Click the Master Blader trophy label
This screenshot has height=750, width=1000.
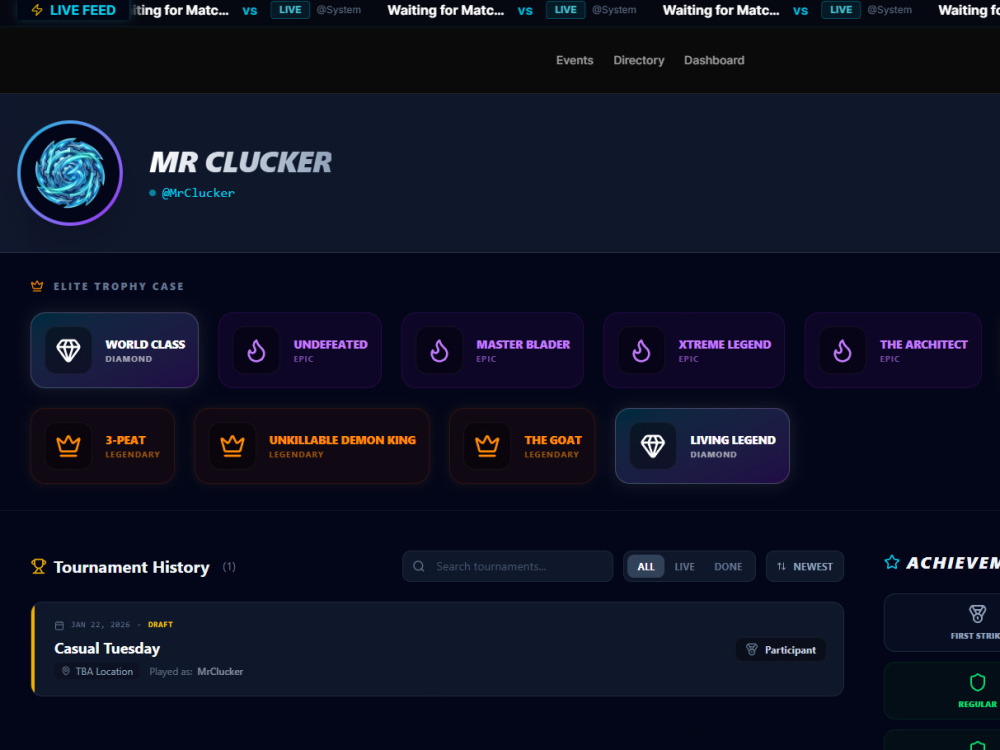(523, 344)
